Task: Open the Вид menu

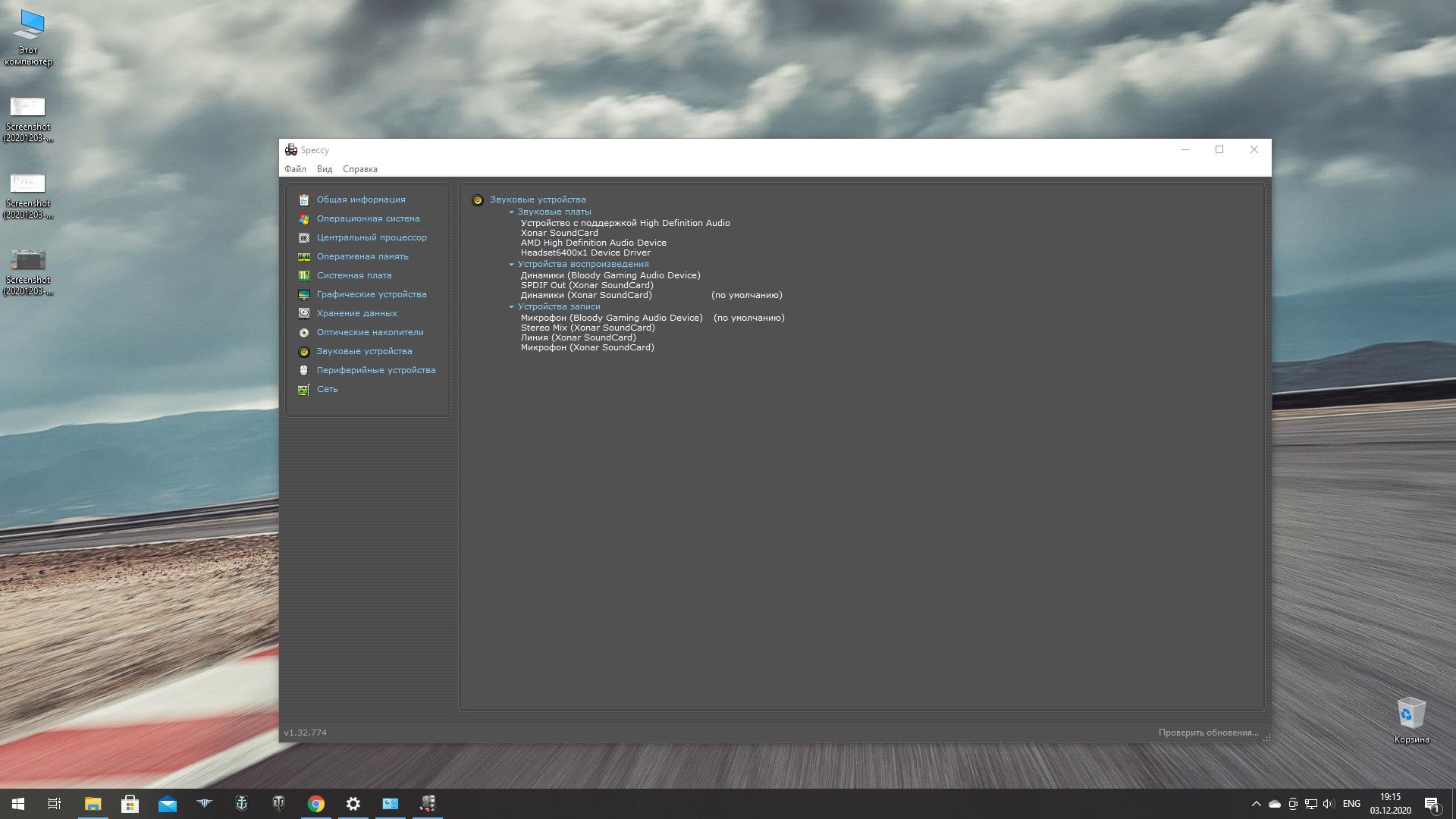Action: [325, 169]
